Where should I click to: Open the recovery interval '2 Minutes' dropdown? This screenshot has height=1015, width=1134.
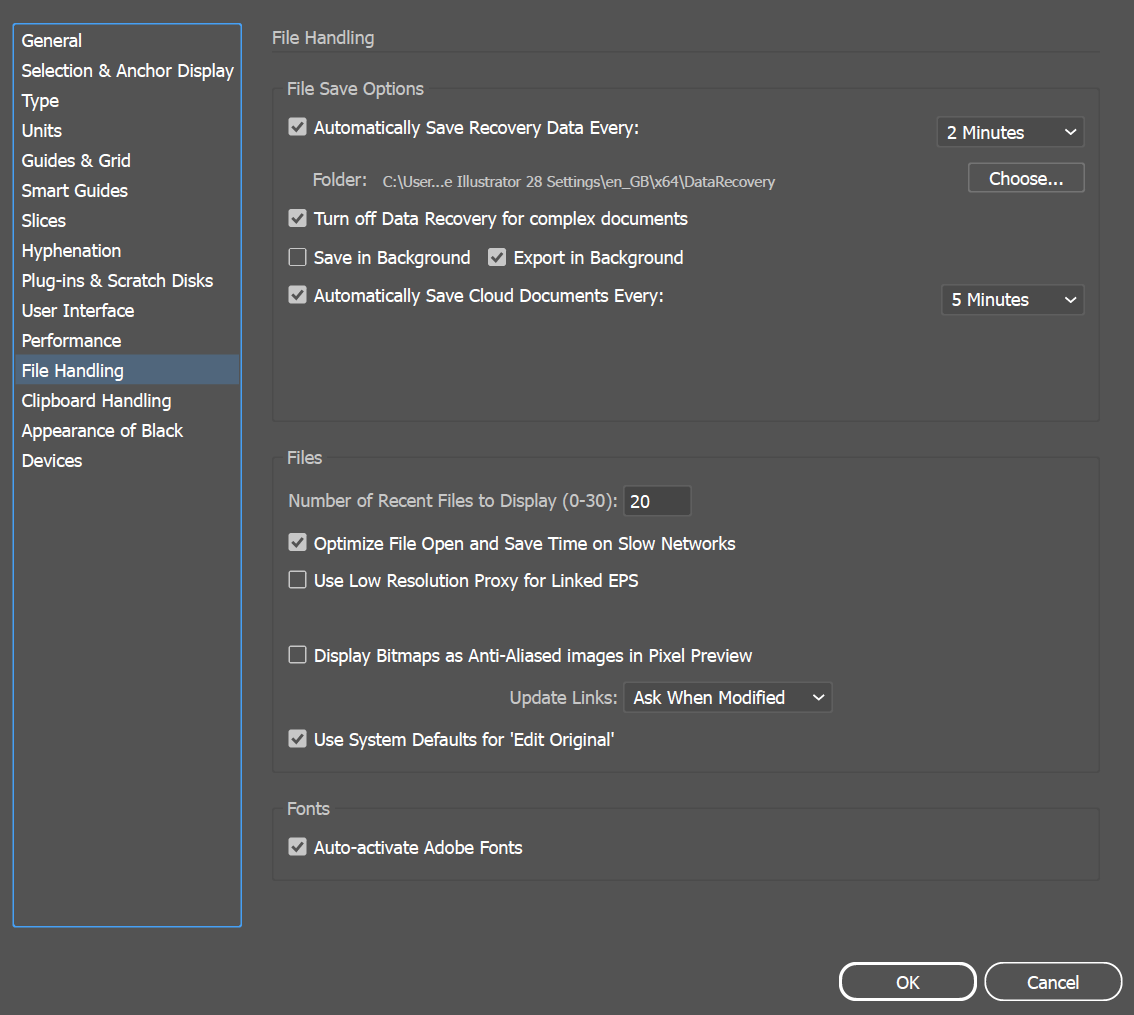point(1010,131)
